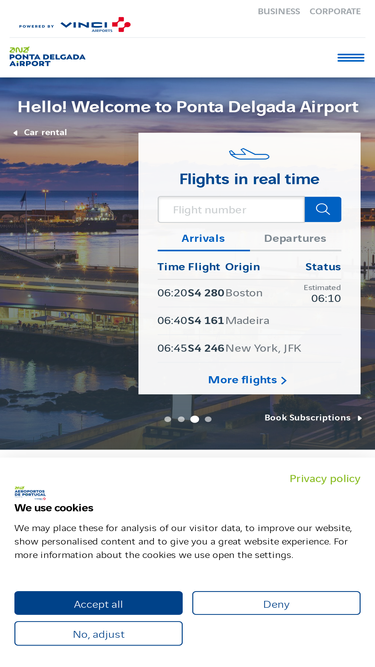Click the Deny cookies button
Viewport: 375px width, 667px height.
(276, 603)
